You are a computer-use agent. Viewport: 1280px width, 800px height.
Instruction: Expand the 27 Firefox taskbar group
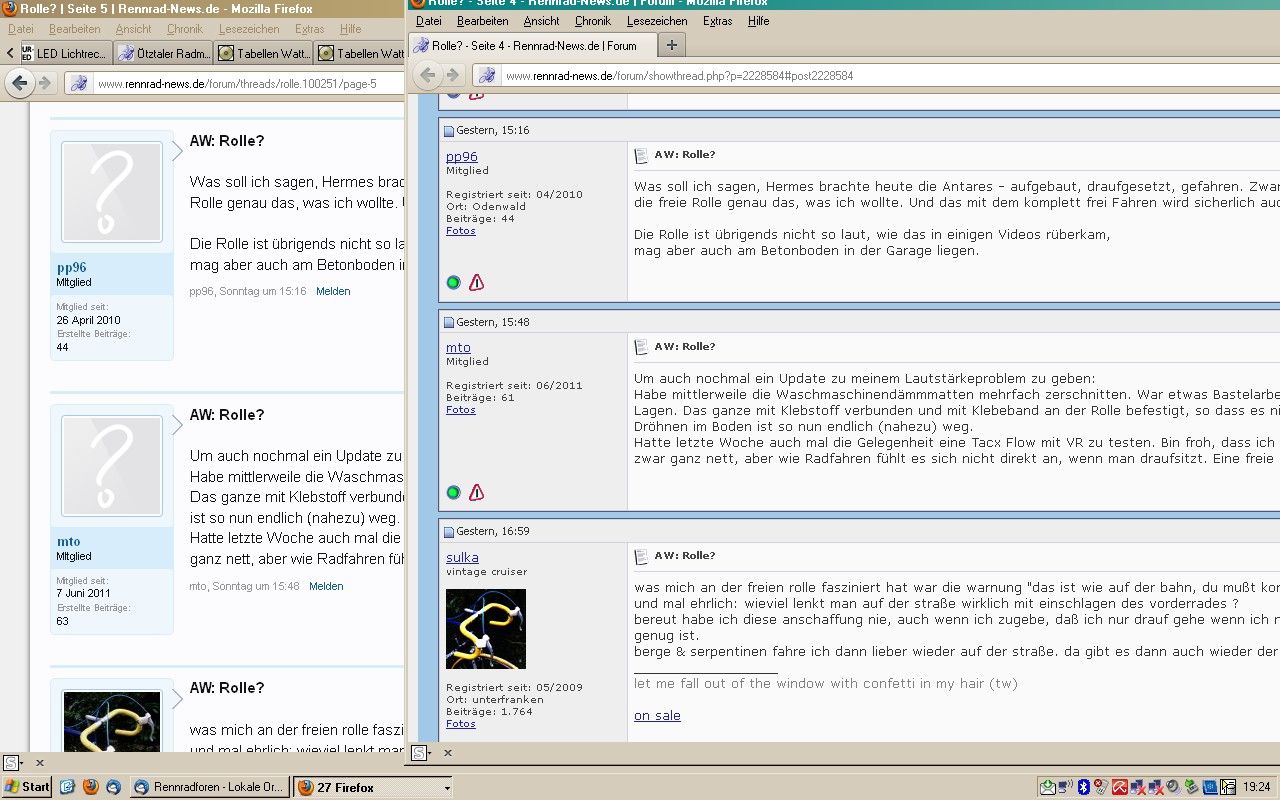click(x=374, y=787)
